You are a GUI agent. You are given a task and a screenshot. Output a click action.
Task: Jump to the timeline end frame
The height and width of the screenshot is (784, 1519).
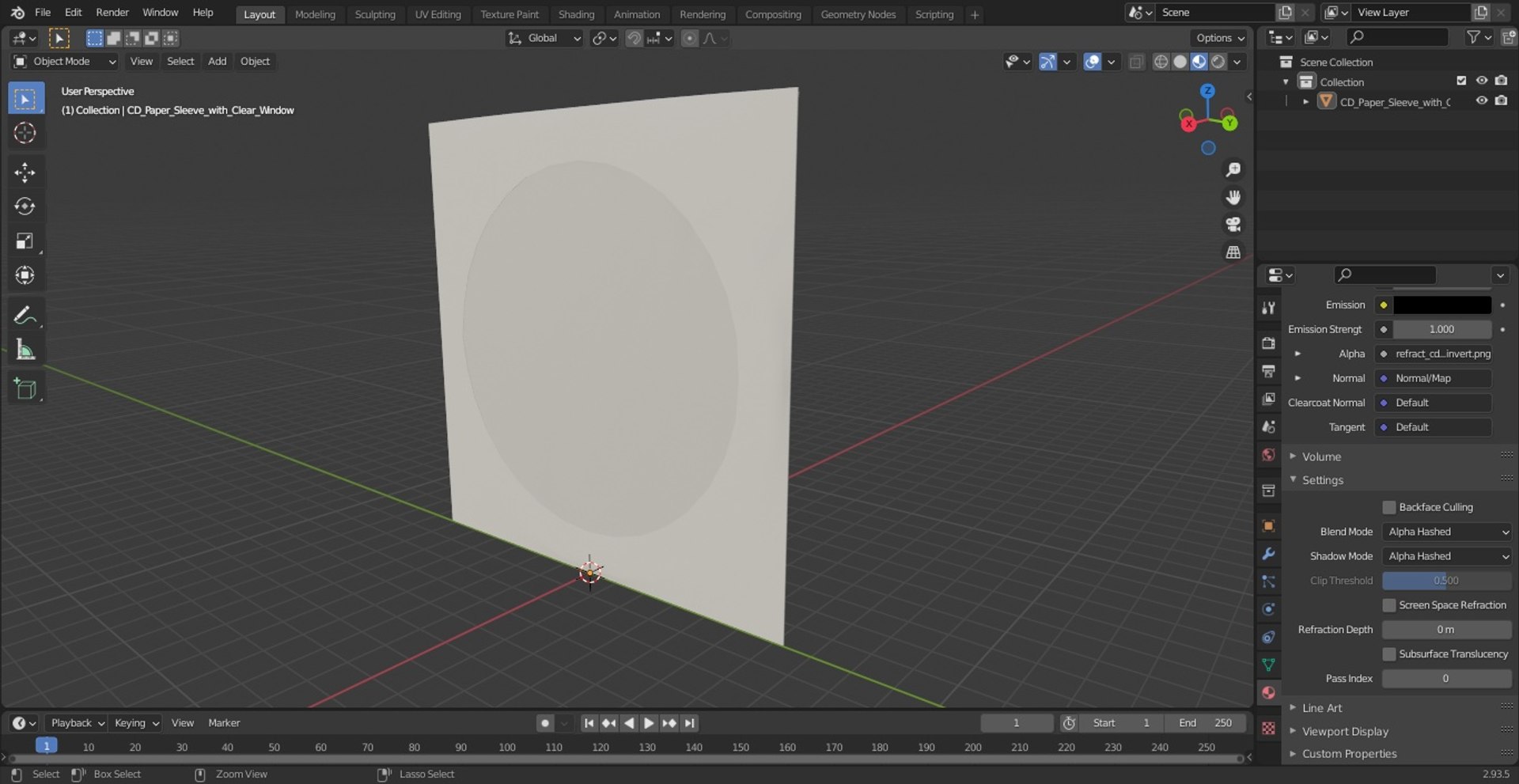tap(690, 723)
